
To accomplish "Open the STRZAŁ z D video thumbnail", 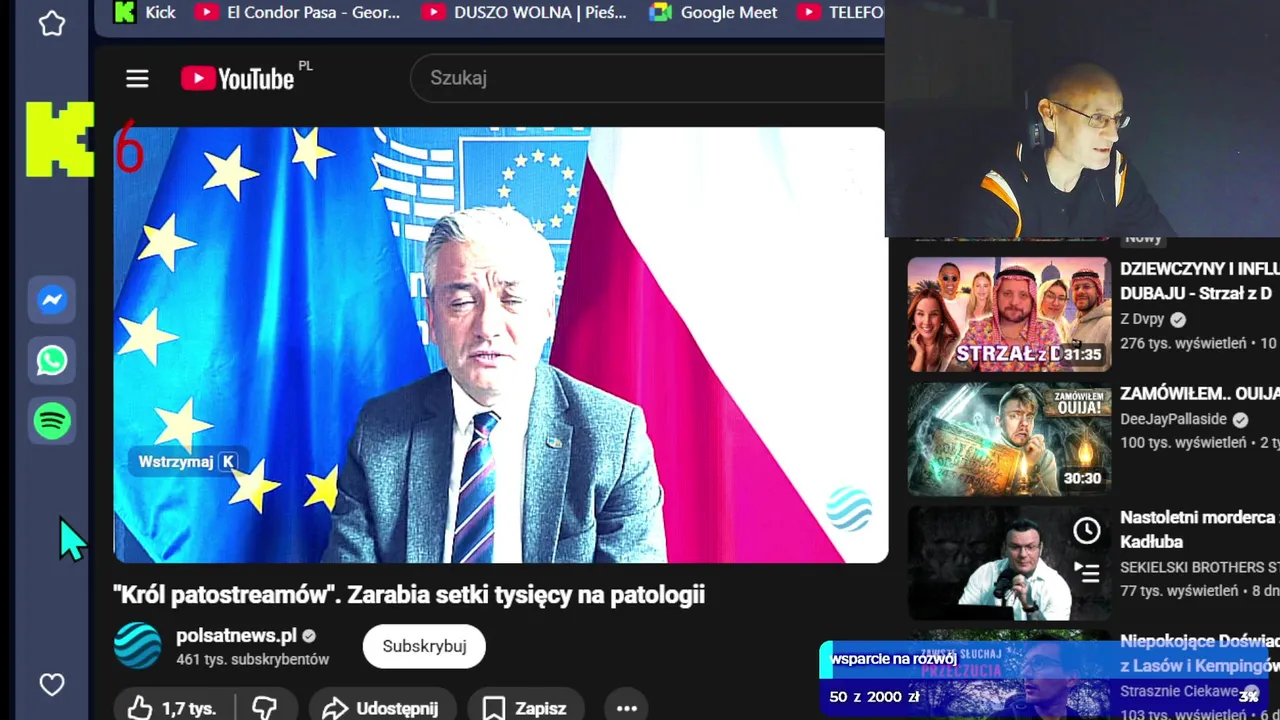I will click(1009, 315).
